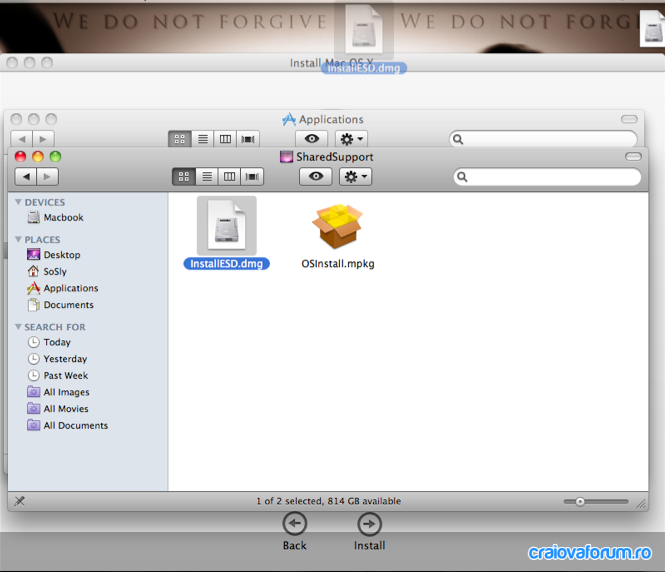The height and width of the screenshot is (572, 665).
Task: Grab the window resize corner handle
Action: pos(641,504)
